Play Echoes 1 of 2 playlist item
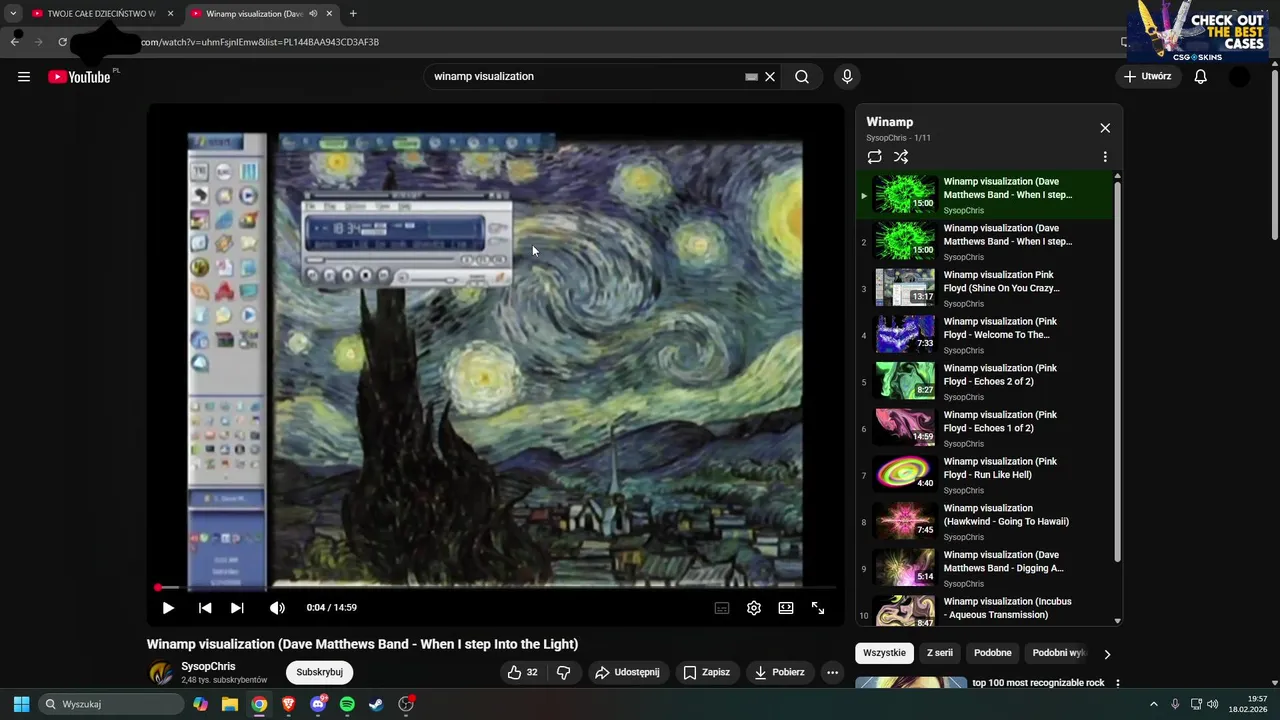The image size is (1280, 720). point(985,429)
